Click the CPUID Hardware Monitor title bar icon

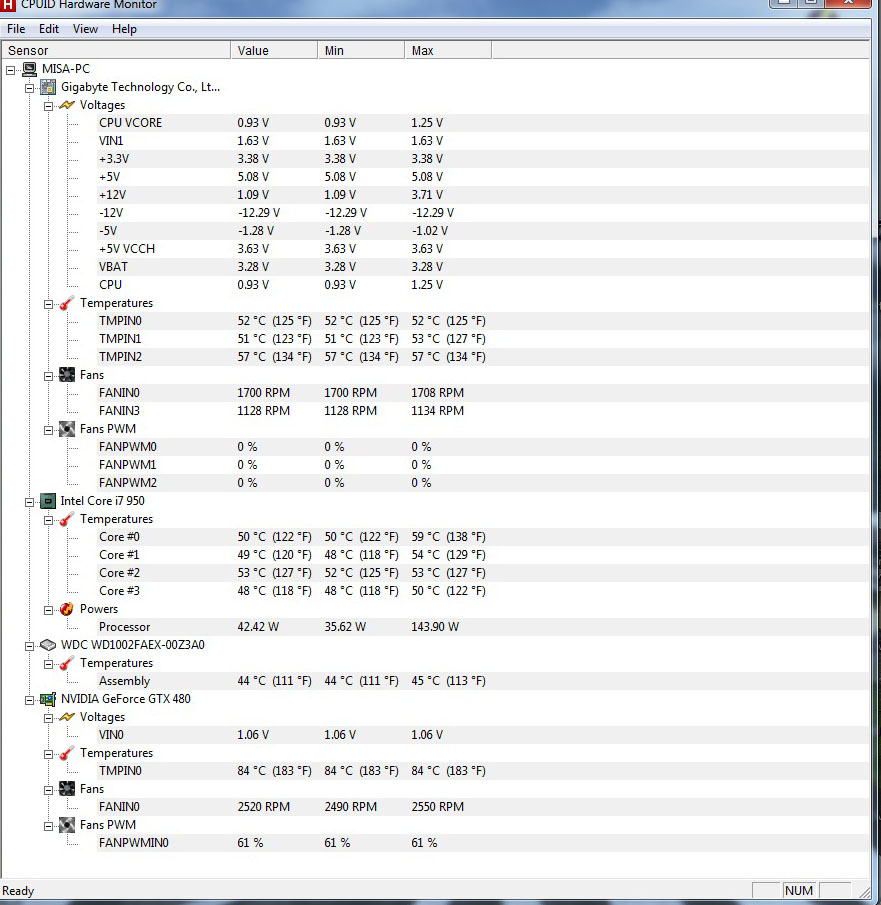[7, 5]
